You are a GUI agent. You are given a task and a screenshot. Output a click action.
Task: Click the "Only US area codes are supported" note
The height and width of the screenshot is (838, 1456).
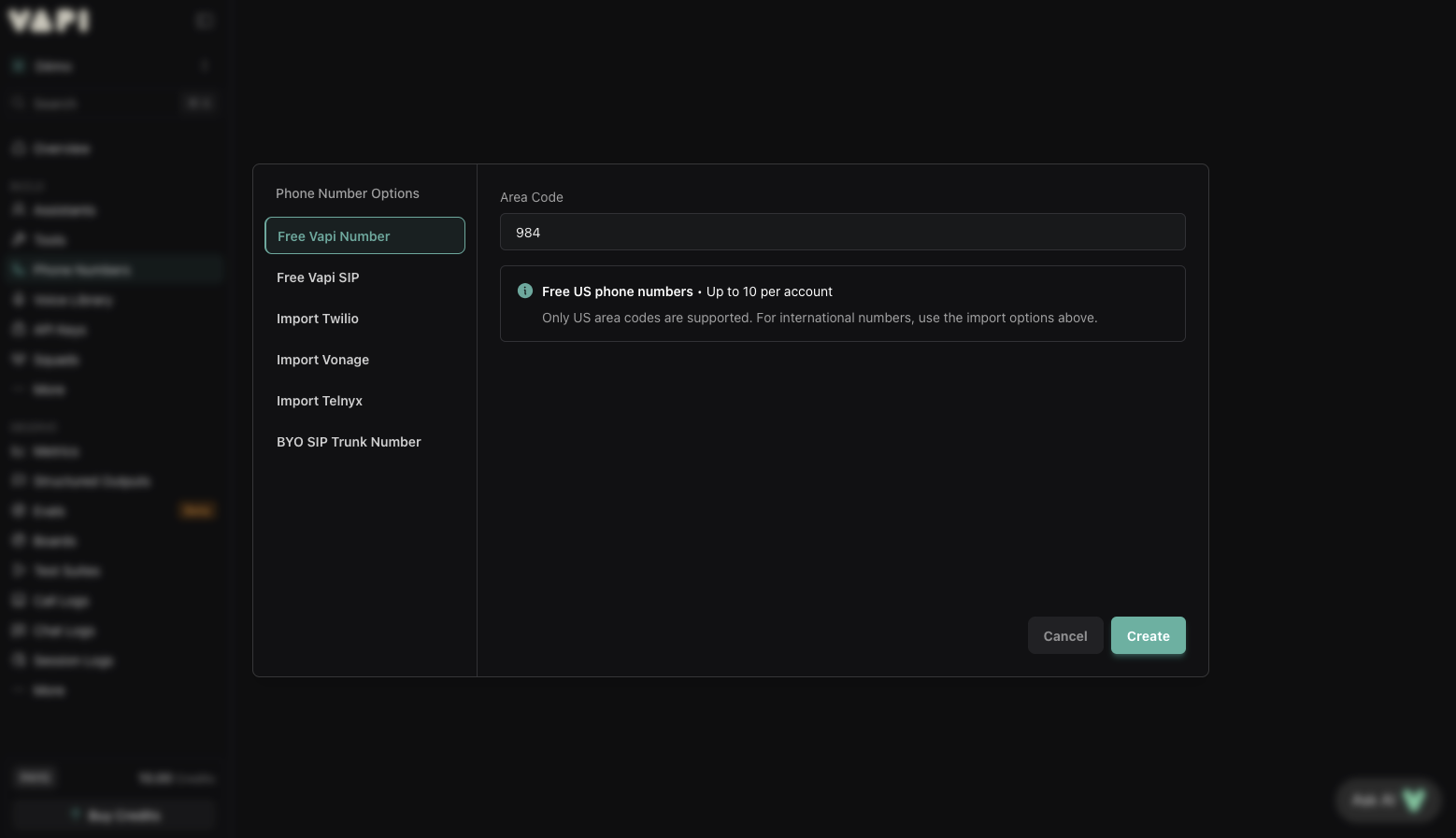click(820, 318)
